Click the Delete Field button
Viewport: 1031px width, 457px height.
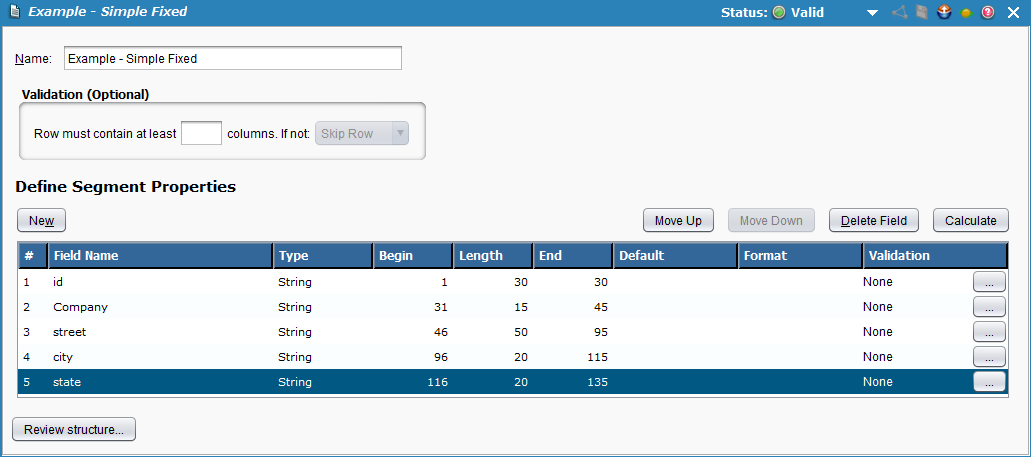[873, 220]
